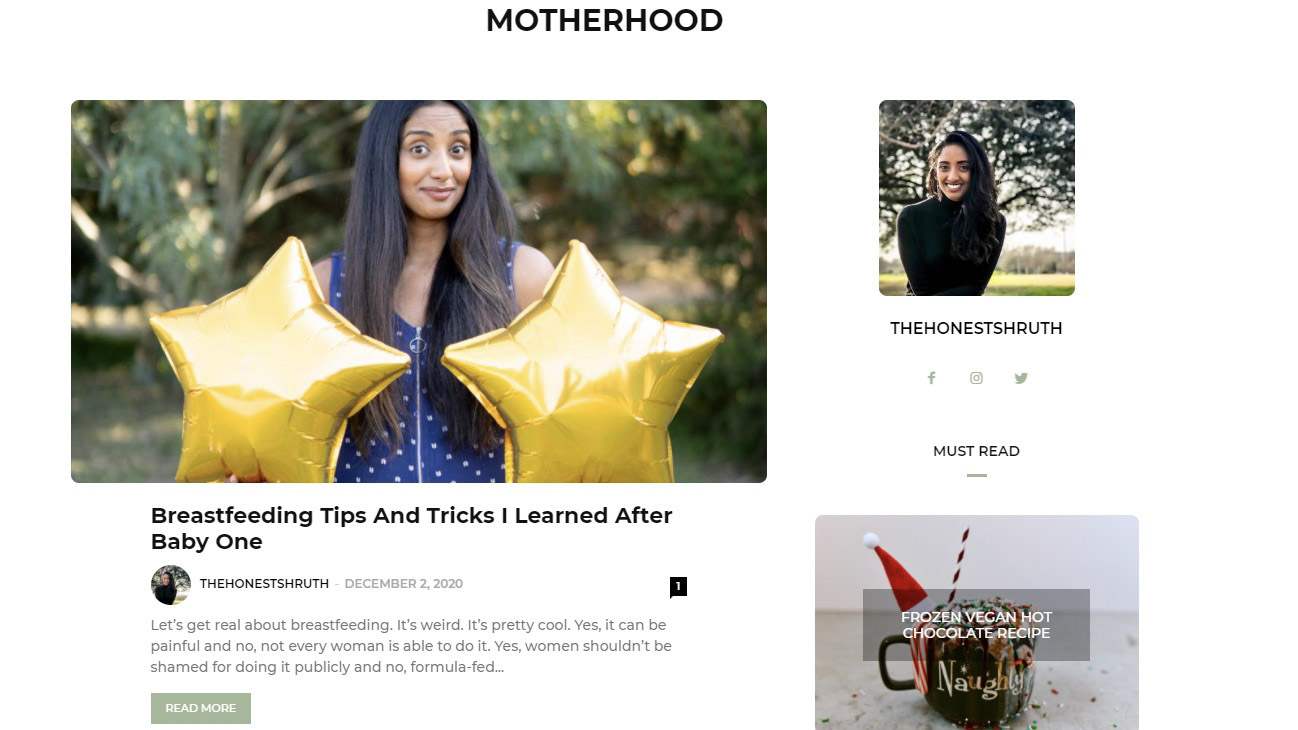1298x730 pixels.
Task: Open the Instagram profile icon
Action: [976, 378]
